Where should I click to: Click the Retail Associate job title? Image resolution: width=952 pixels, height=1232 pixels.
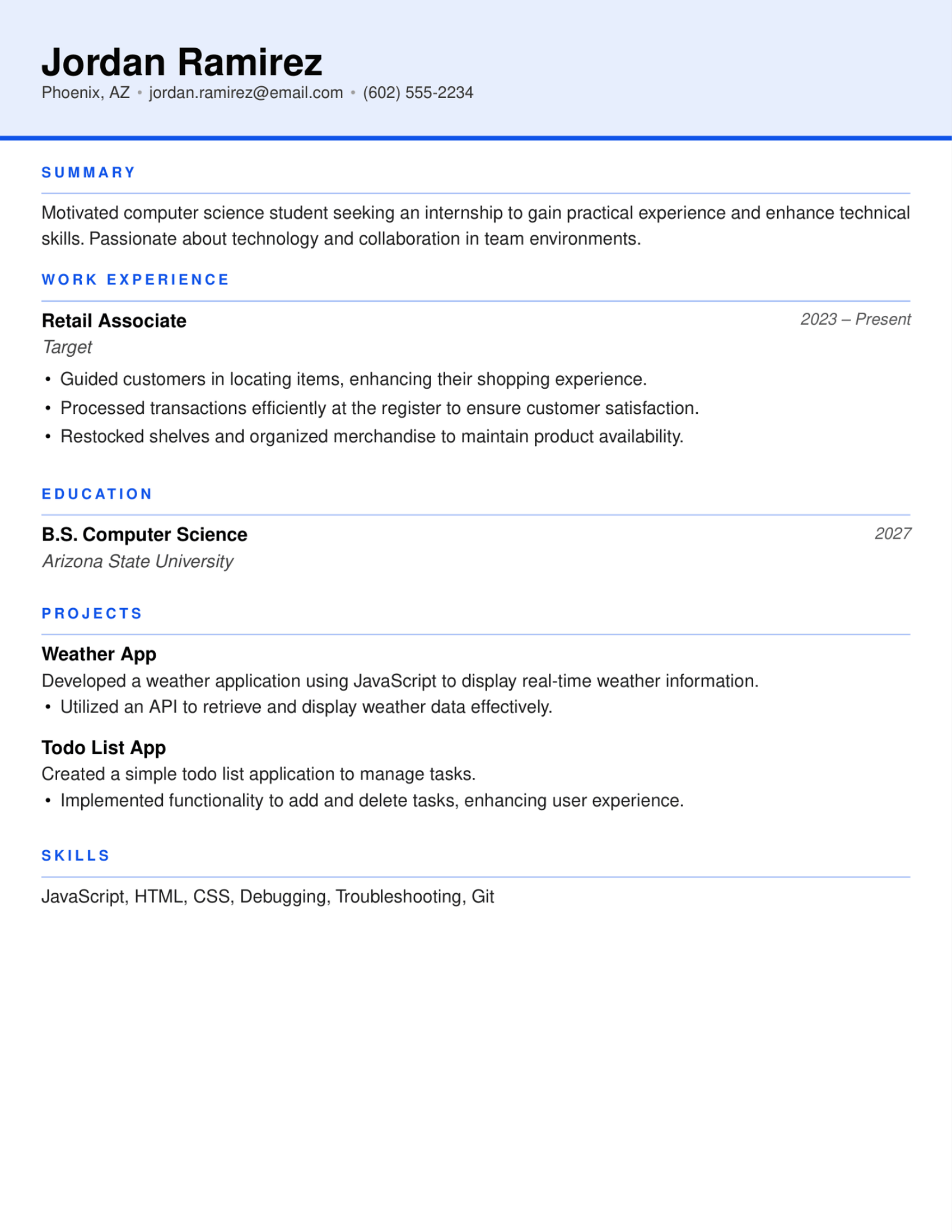tap(114, 321)
